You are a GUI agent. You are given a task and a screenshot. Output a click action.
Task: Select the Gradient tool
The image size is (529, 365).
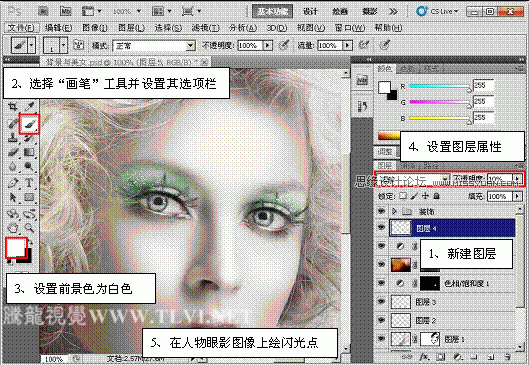30,152
